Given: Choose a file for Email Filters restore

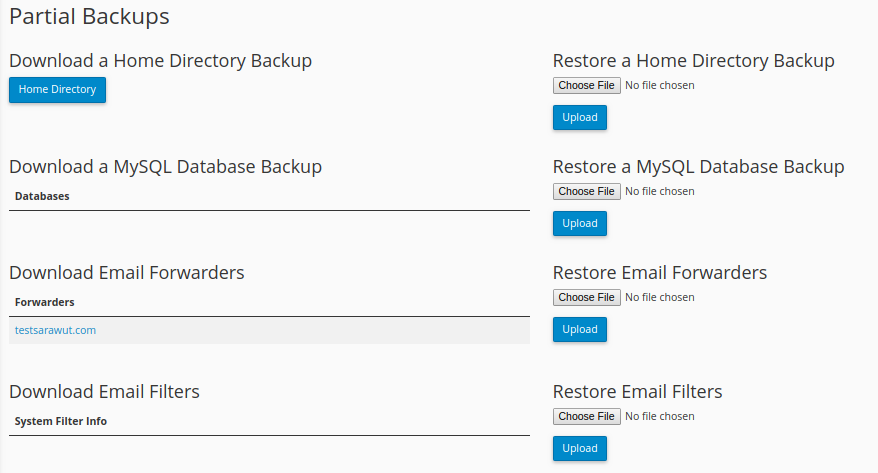Looking at the screenshot, I should point(586,417).
